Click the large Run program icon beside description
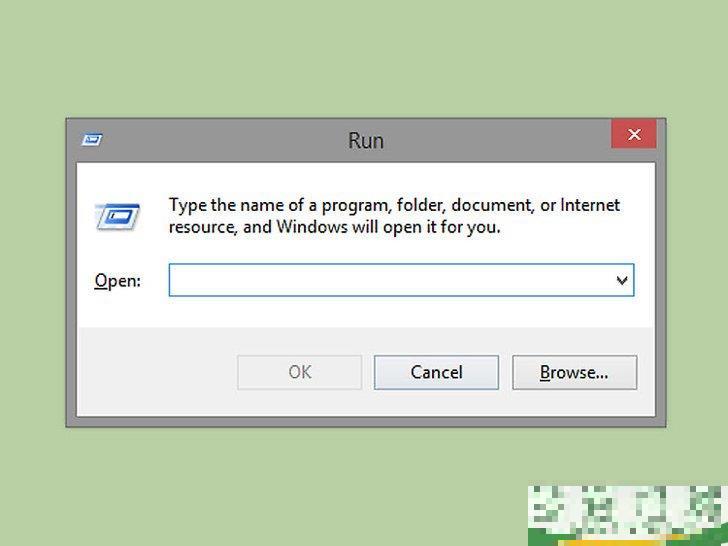Image resolution: width=728 pixels, height=546 pixels. pyautogui.click(x=117, y=216)
